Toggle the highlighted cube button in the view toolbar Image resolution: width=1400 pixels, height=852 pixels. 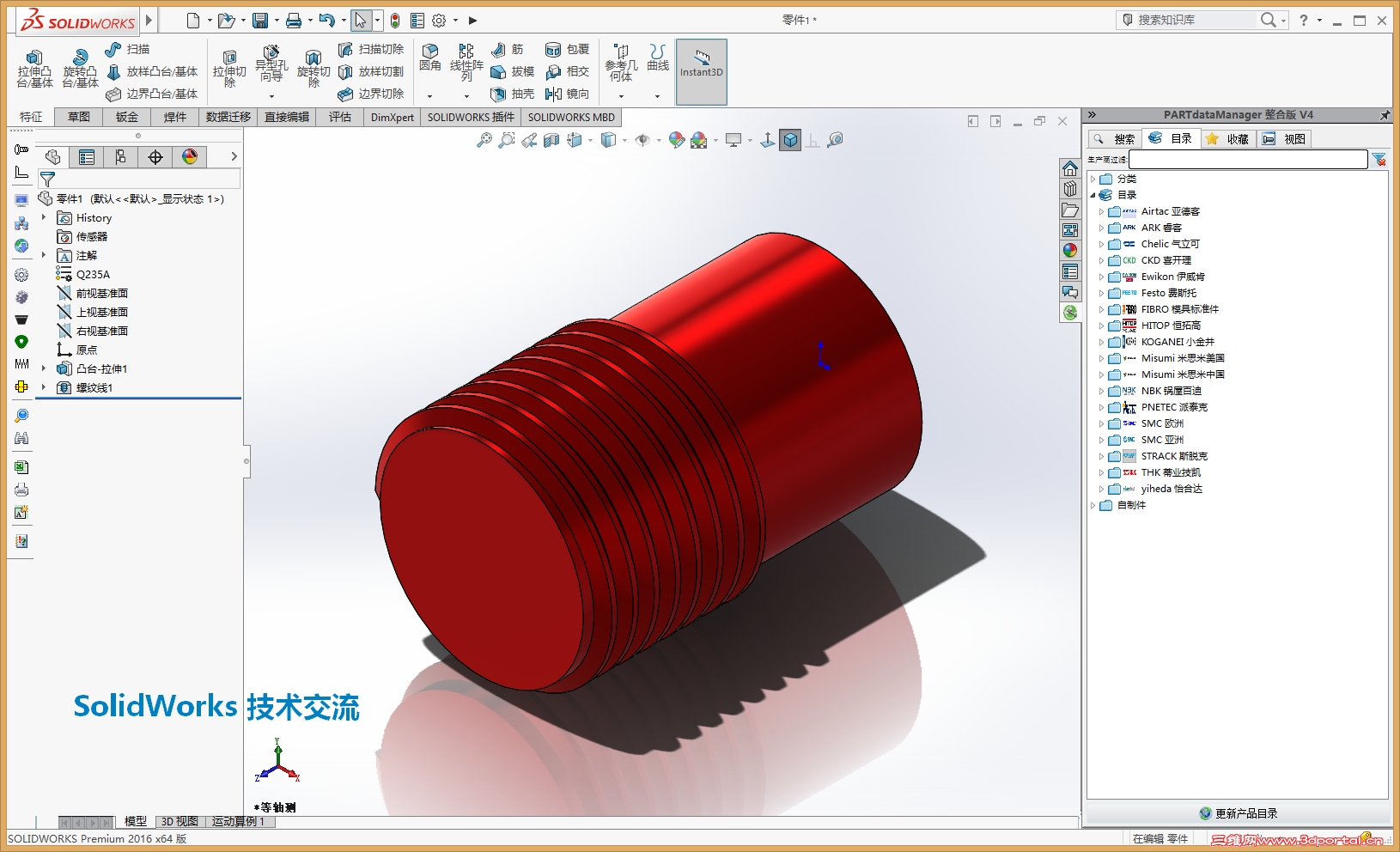coord(790,140)
